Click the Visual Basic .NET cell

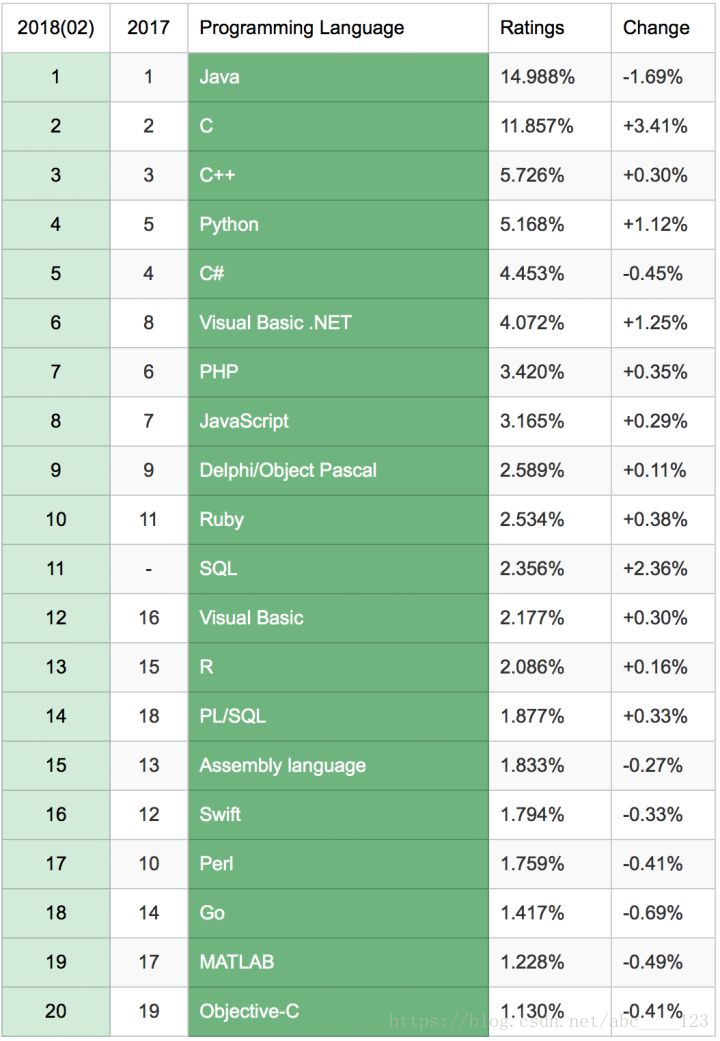338,323
